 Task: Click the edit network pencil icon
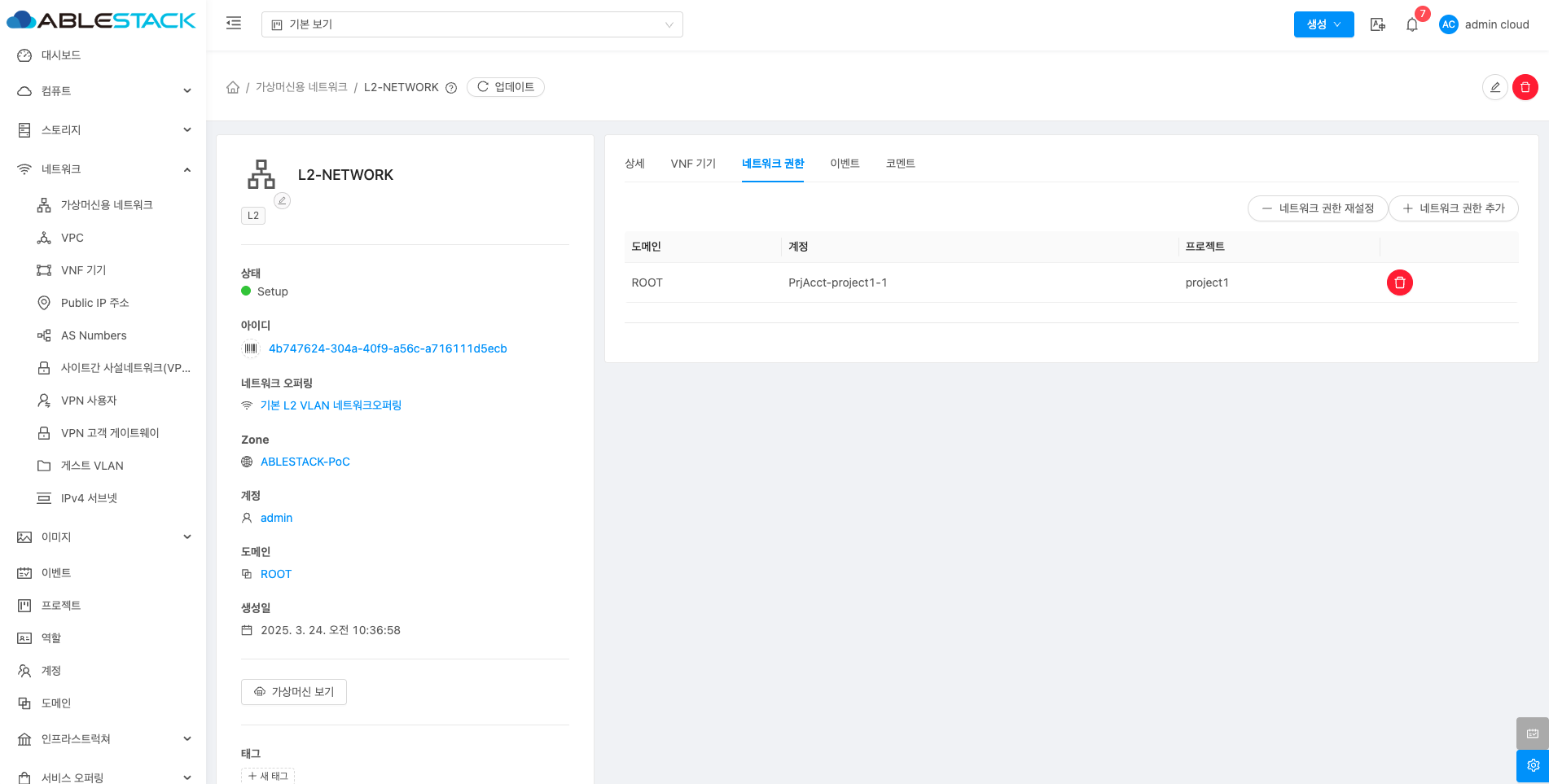[x=1494, y=87]
